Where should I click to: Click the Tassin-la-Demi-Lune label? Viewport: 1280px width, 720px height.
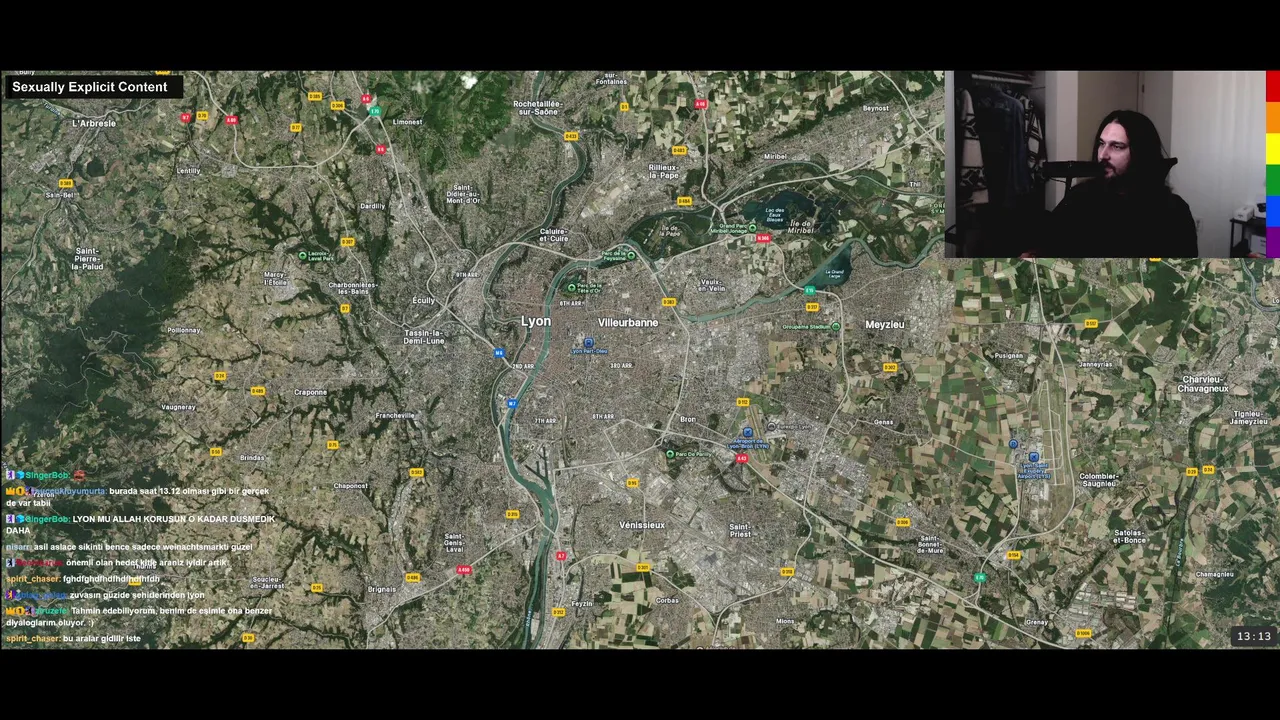click(424, 336)
